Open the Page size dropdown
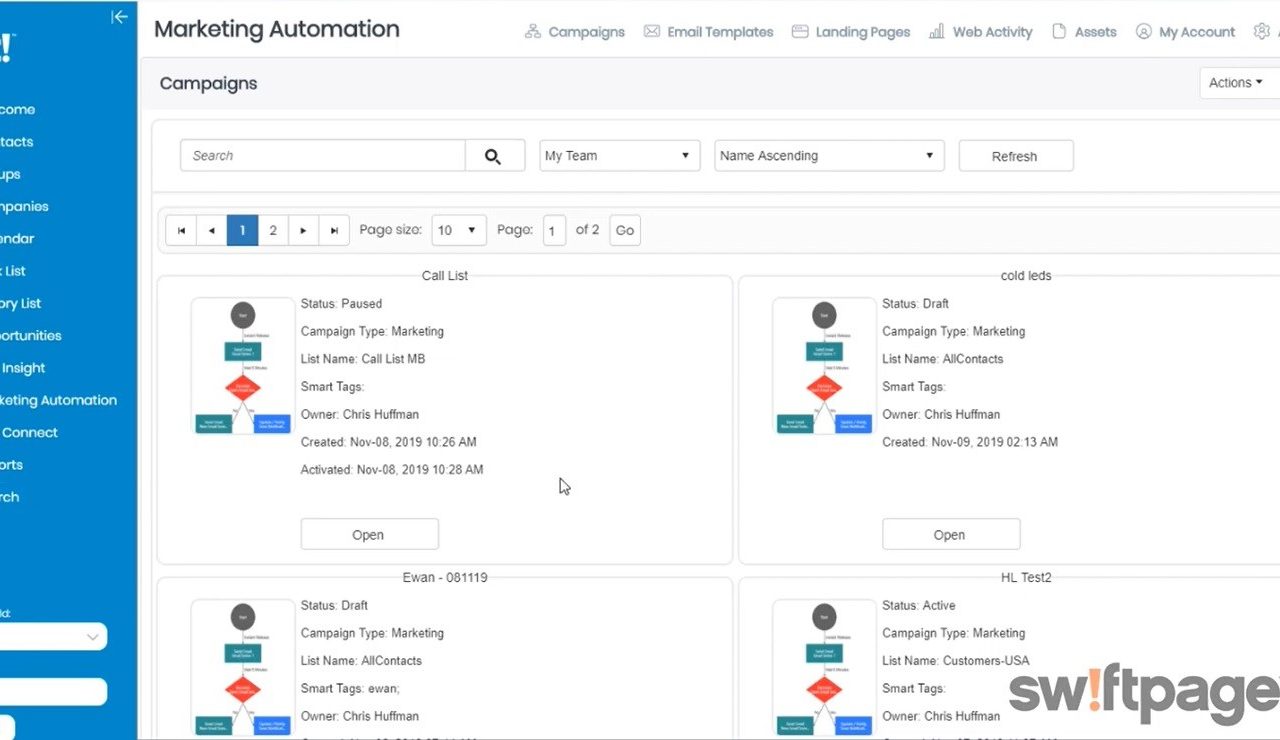The height and width of the screenshot is (740, 1280). click(459, 230)
